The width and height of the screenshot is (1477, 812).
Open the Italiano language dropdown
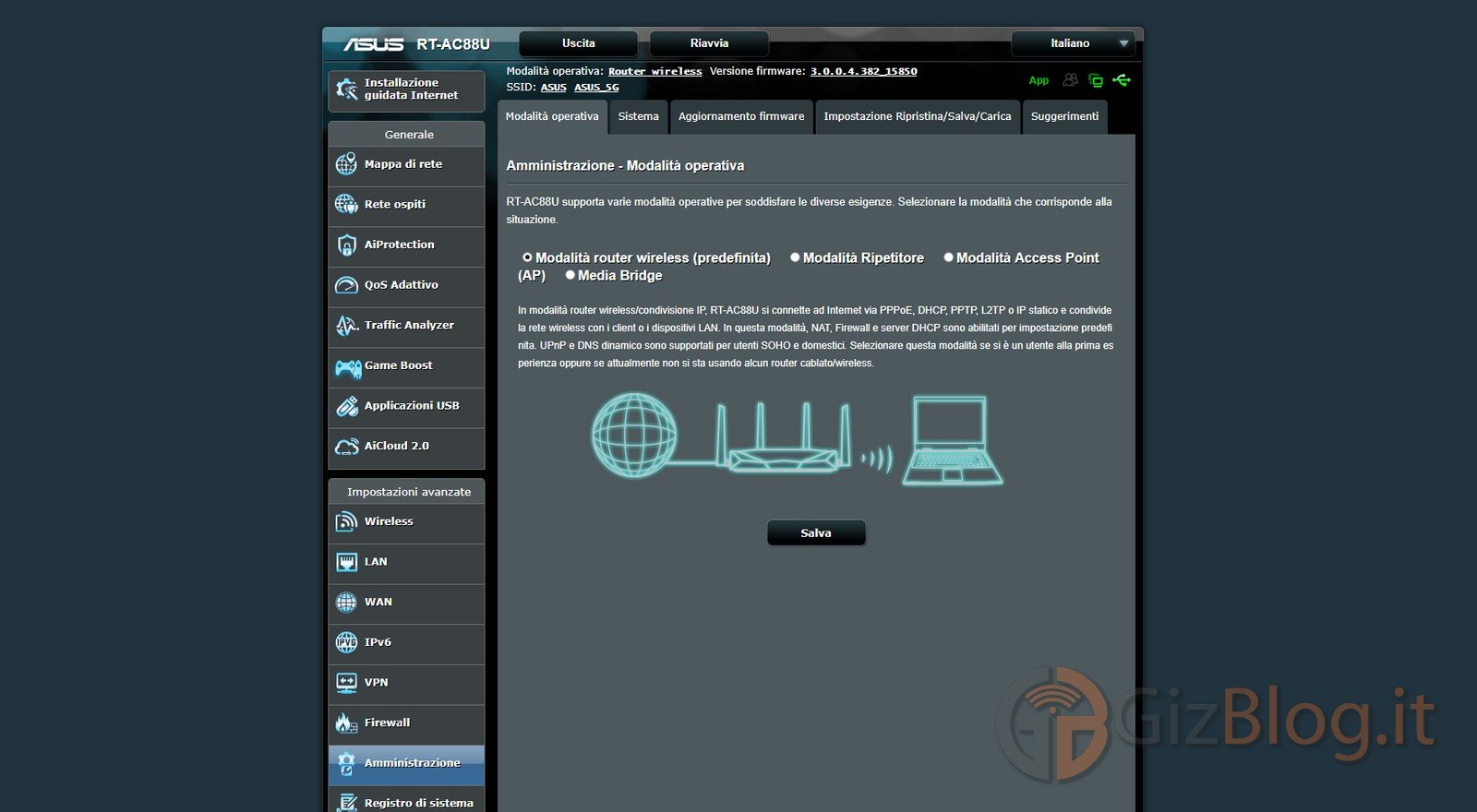pos(1073,43)
